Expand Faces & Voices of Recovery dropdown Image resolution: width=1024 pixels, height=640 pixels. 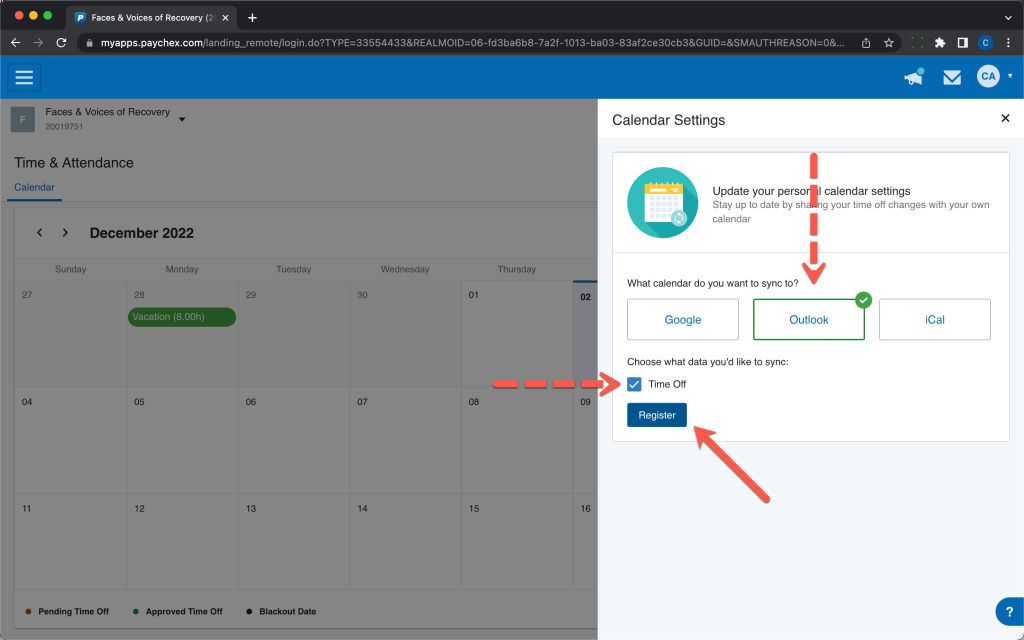[x=182, y=120]
